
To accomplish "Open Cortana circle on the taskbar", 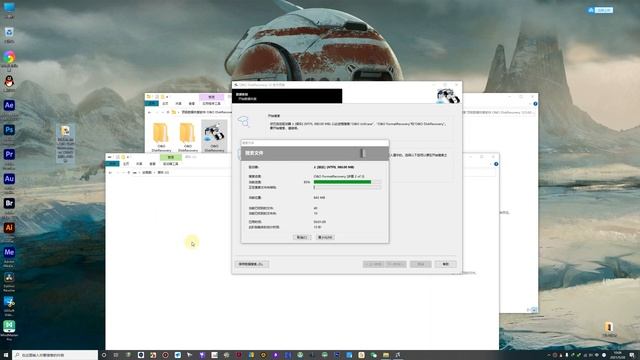I will click(104, 355).
